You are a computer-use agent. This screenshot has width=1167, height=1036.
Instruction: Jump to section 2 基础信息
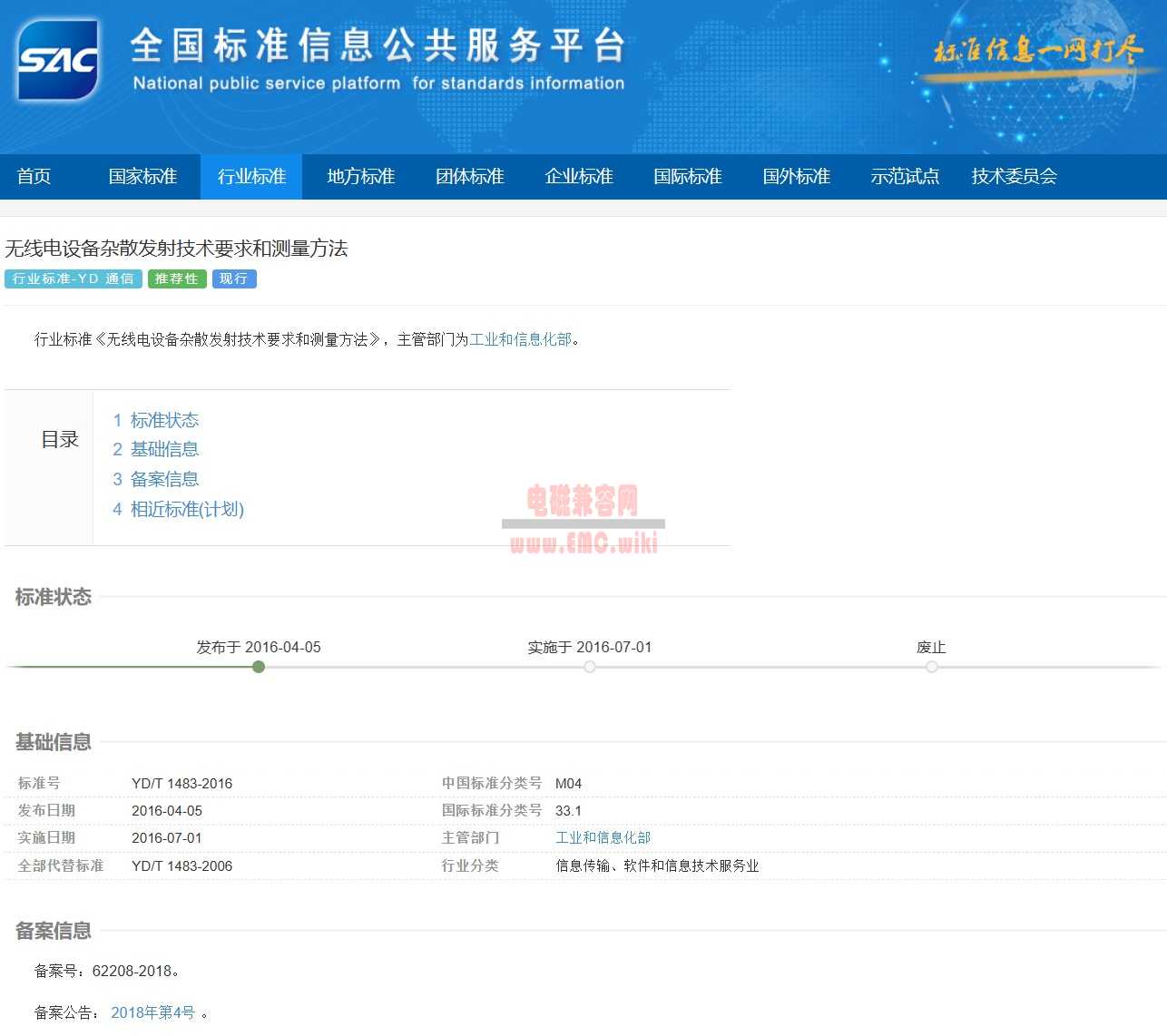pos(164,449)
